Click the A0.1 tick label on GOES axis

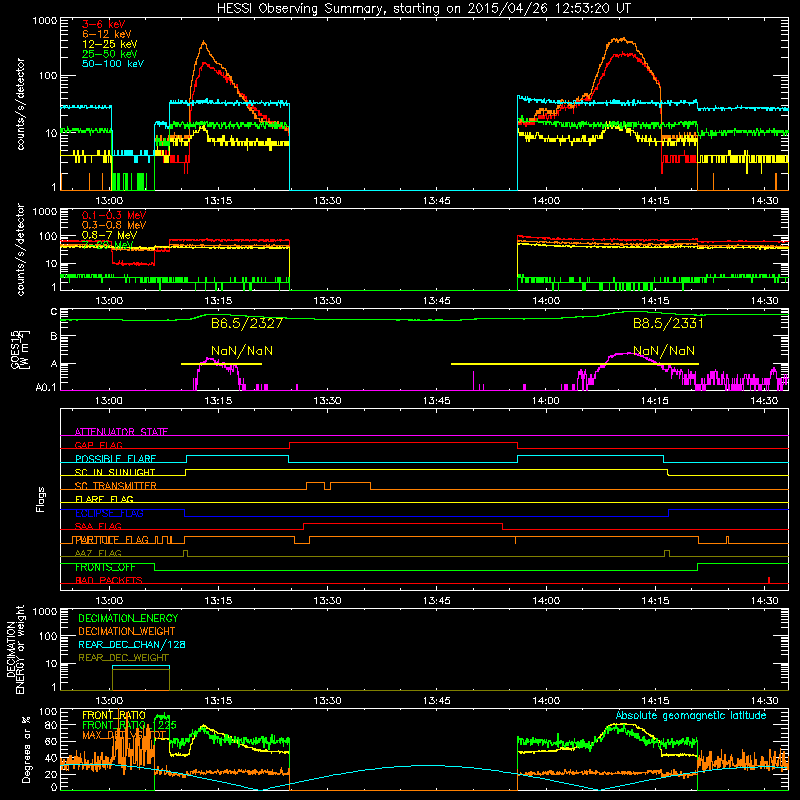click(x=45, y=387)
